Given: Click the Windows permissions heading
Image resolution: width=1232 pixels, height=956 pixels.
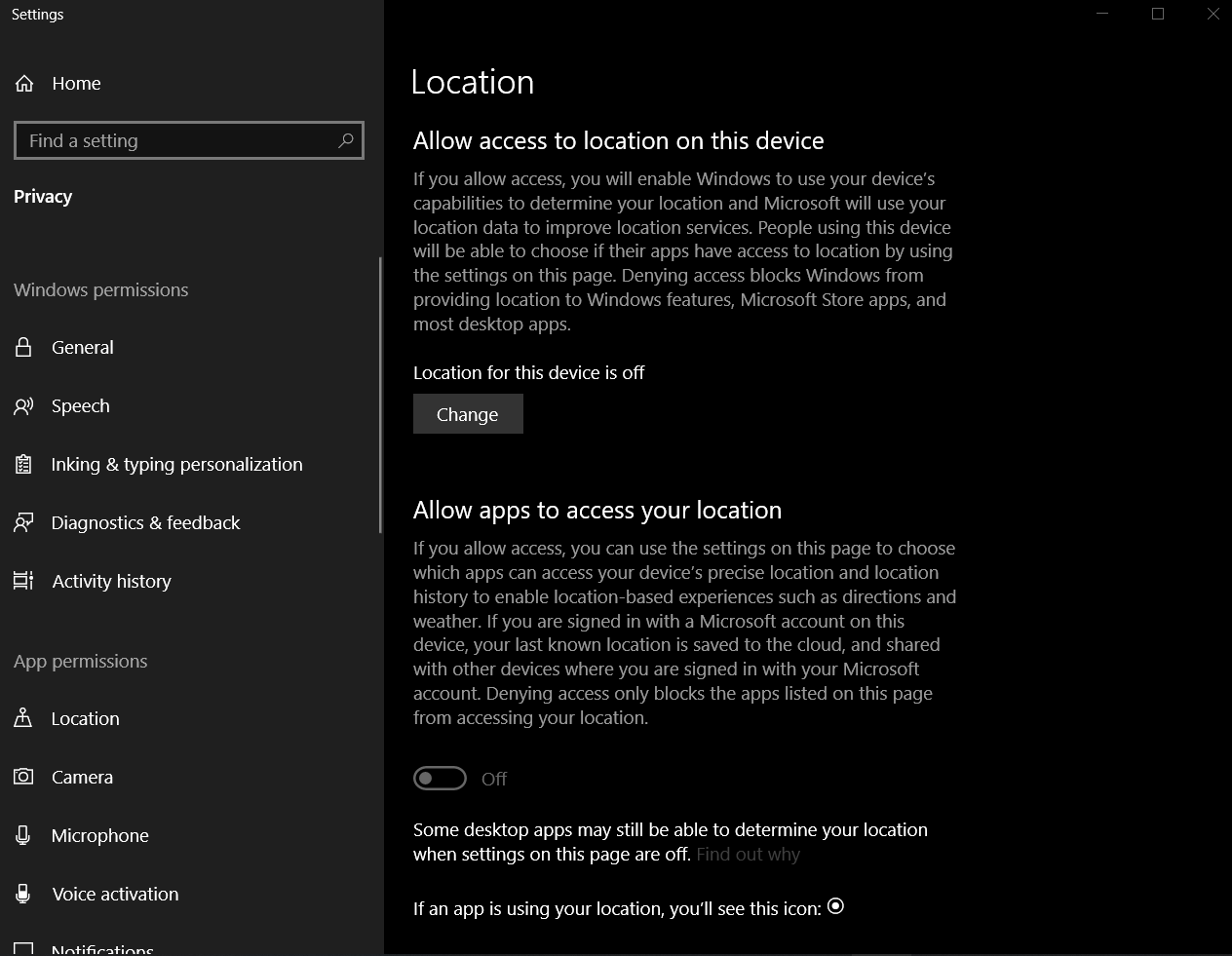Looking at the screenshot, I should pyautogui.click(x=101, y=289).
